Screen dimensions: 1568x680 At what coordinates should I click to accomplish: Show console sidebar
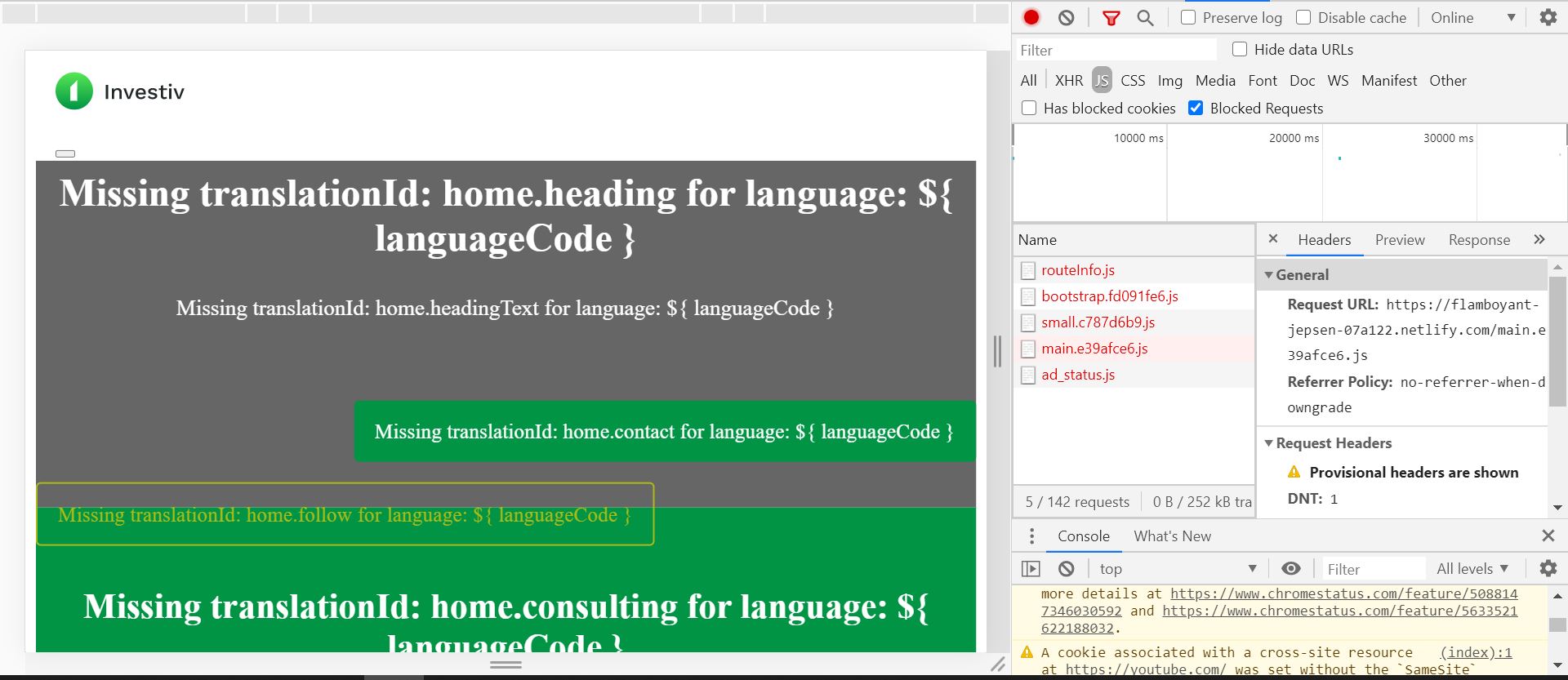1031,568
